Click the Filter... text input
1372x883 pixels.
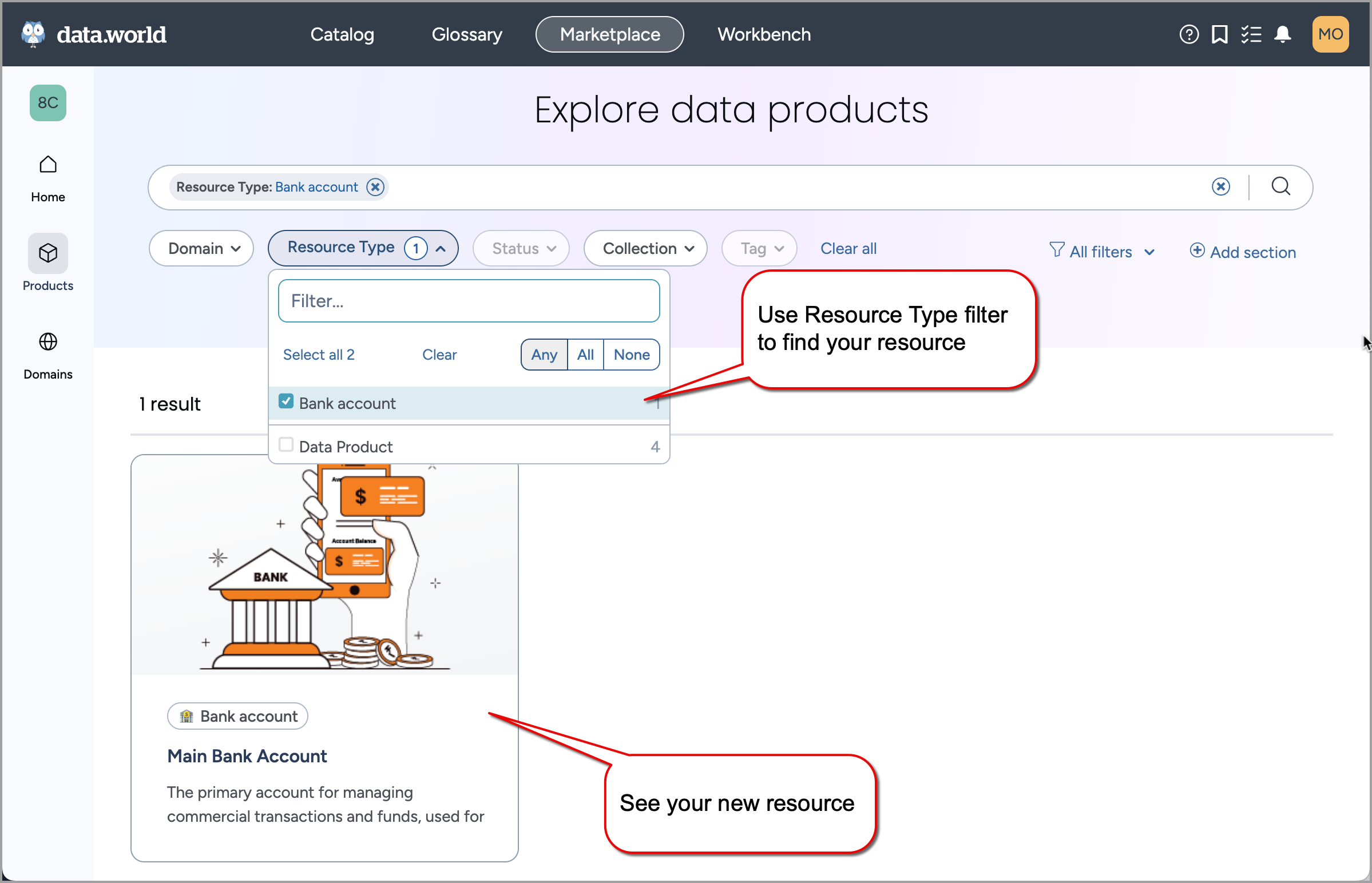coord(469,301)
